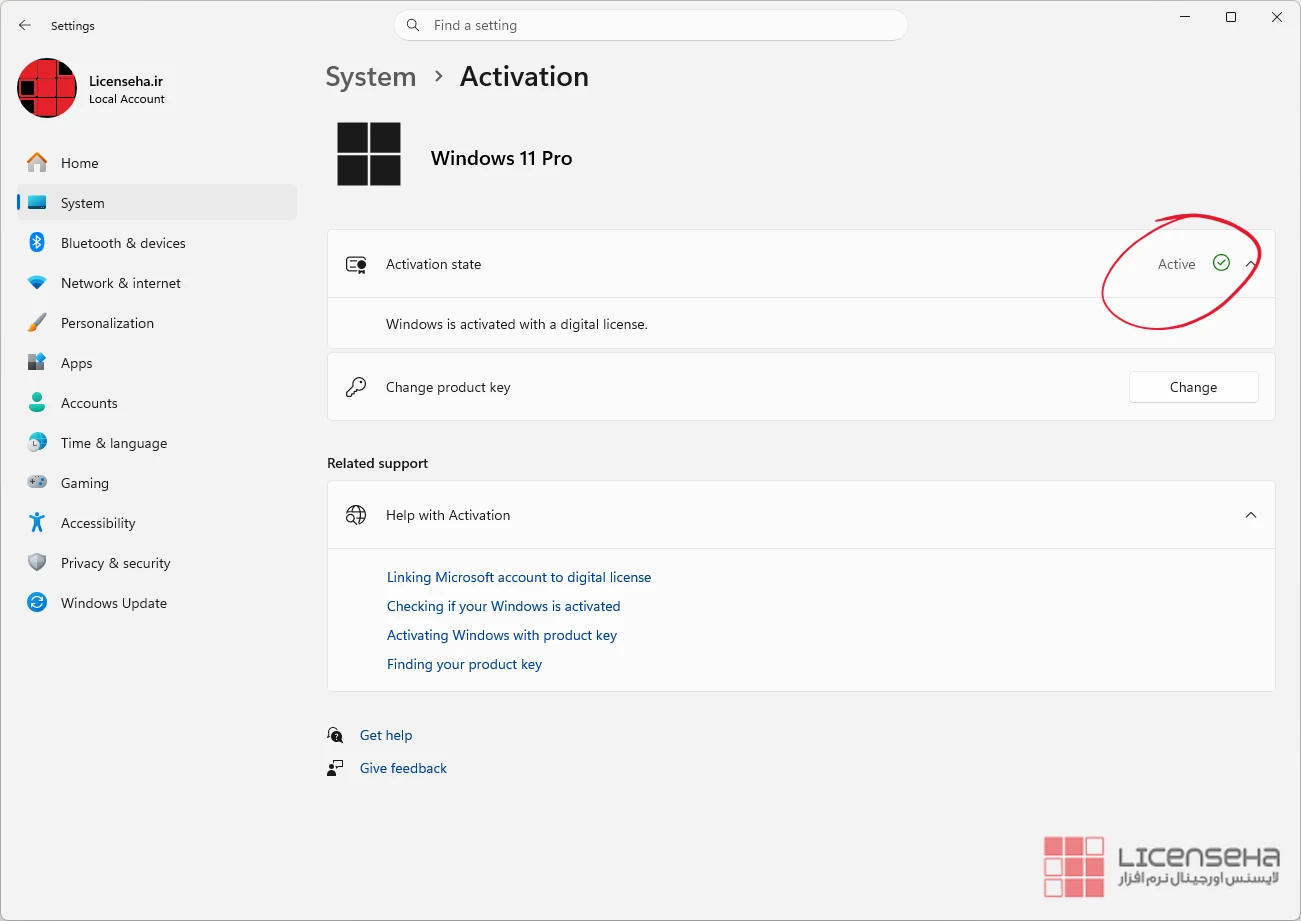The width and height of the screenshot is (1301, 921).
Task: Click the Change product key key icon
Action: [356, 387]
